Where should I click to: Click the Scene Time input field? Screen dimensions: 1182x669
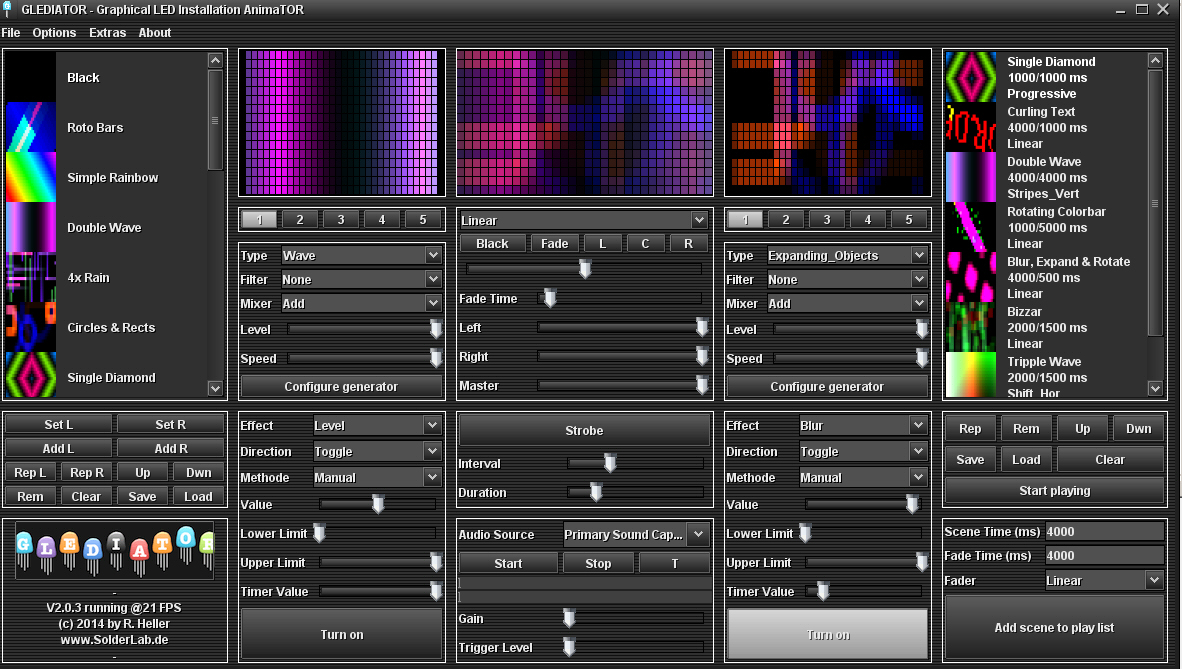[1104, 531]
